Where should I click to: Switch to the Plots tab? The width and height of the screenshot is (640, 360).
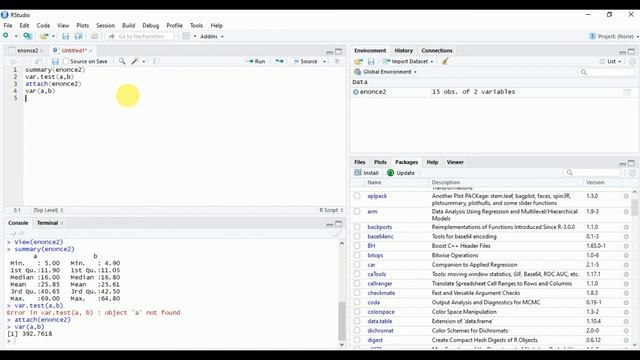tap(380, 162)
